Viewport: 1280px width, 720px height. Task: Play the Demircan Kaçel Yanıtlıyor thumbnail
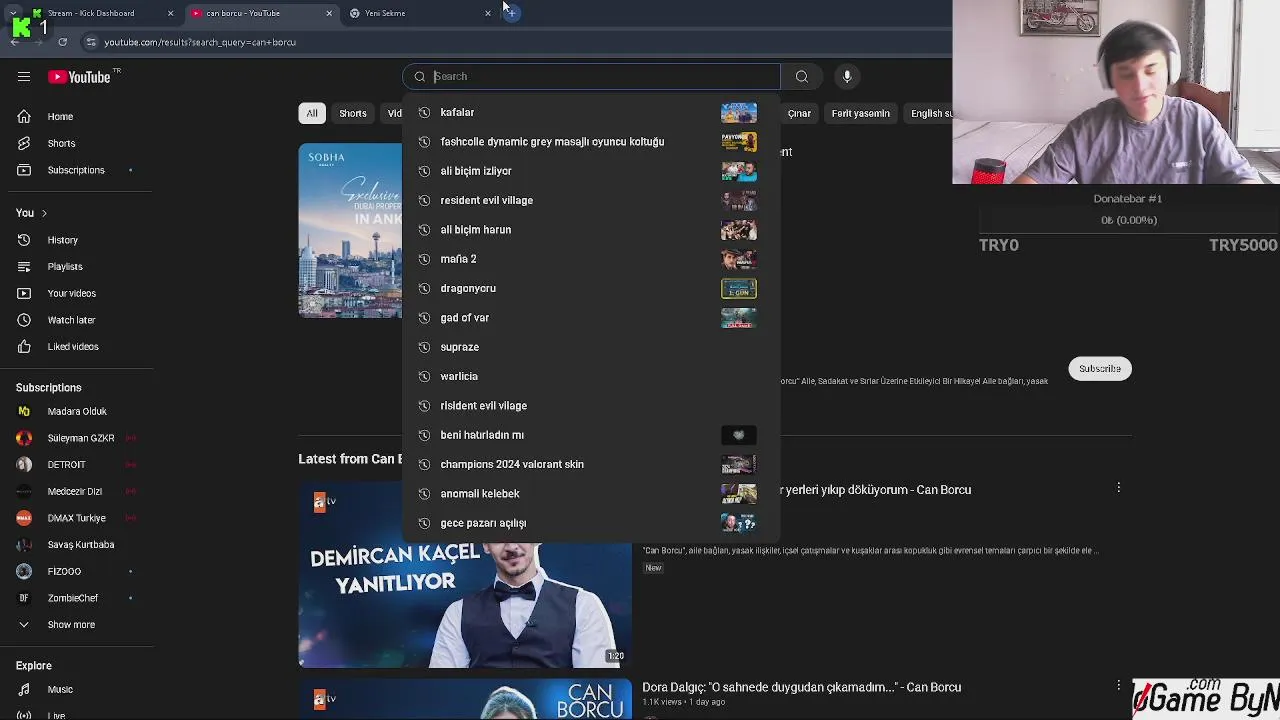point(465,575)
